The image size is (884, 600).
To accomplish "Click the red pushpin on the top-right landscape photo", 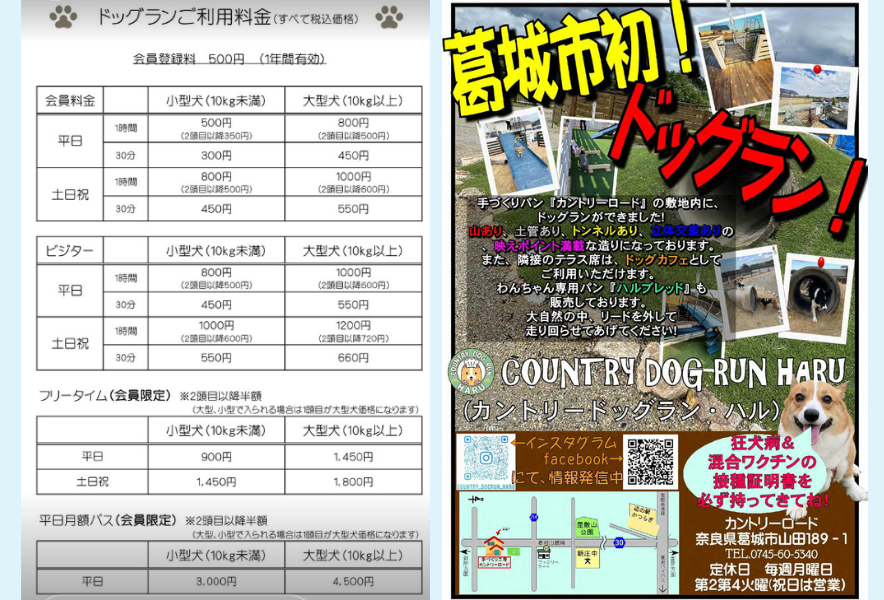I will (x=817, y=69).
